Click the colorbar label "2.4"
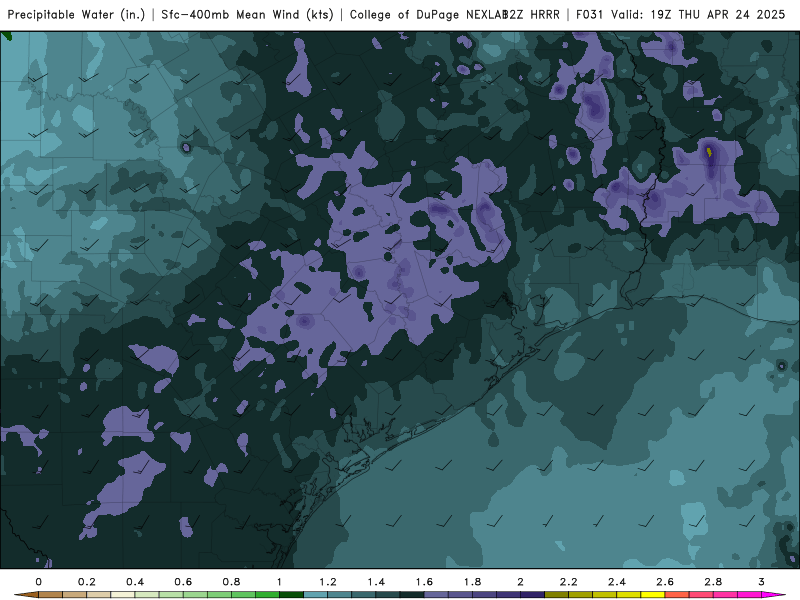This screenshot has height=600, width=800. [x=617, y=582]
